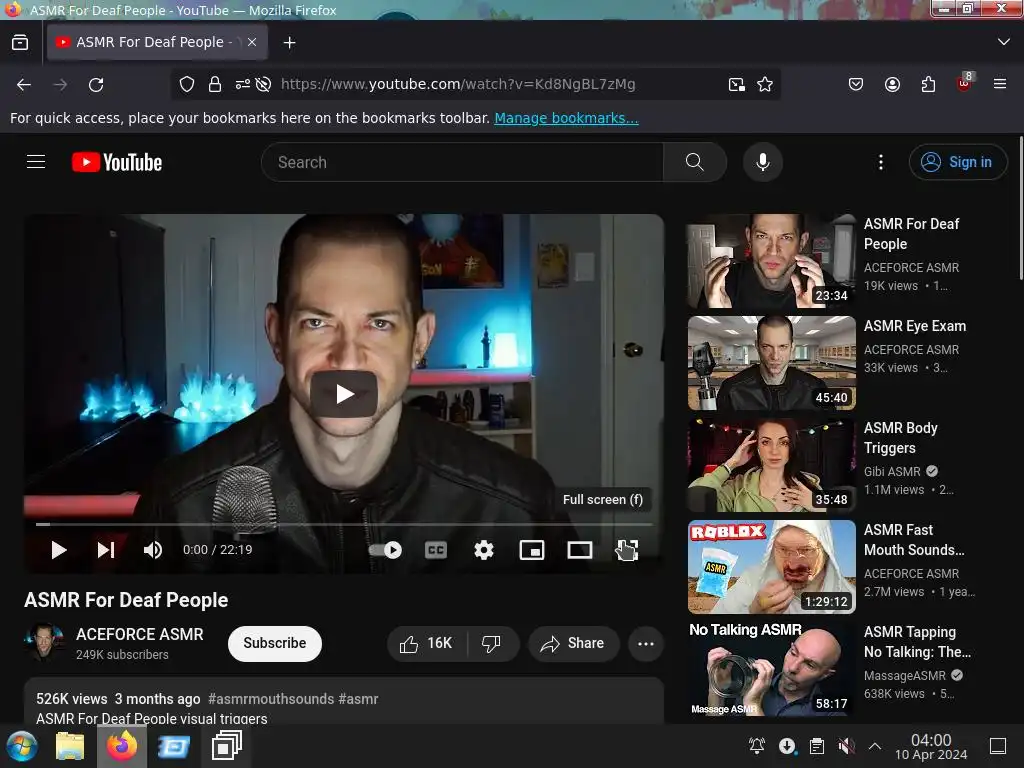The width and height of the screenshot is (1024, 768).
Task: Open player settings gear
Action: [484, 550]
